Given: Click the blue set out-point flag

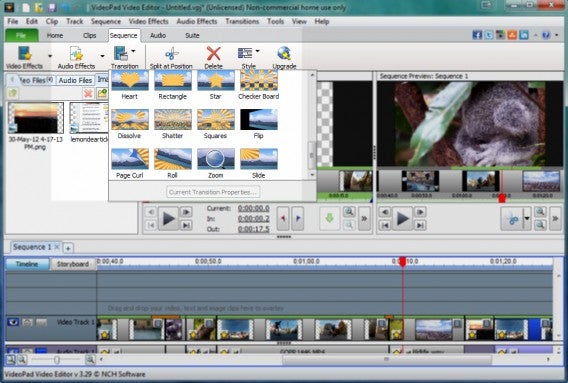Looking at the screenshot, I should (x=298, y=218).
